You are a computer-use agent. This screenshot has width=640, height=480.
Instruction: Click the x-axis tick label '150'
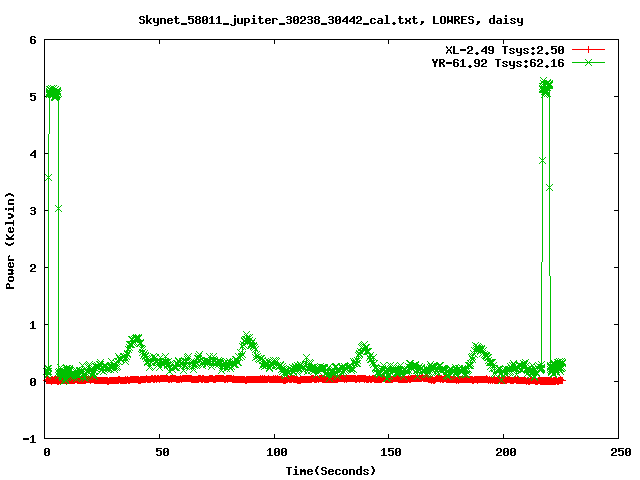(x=391, y=452)
